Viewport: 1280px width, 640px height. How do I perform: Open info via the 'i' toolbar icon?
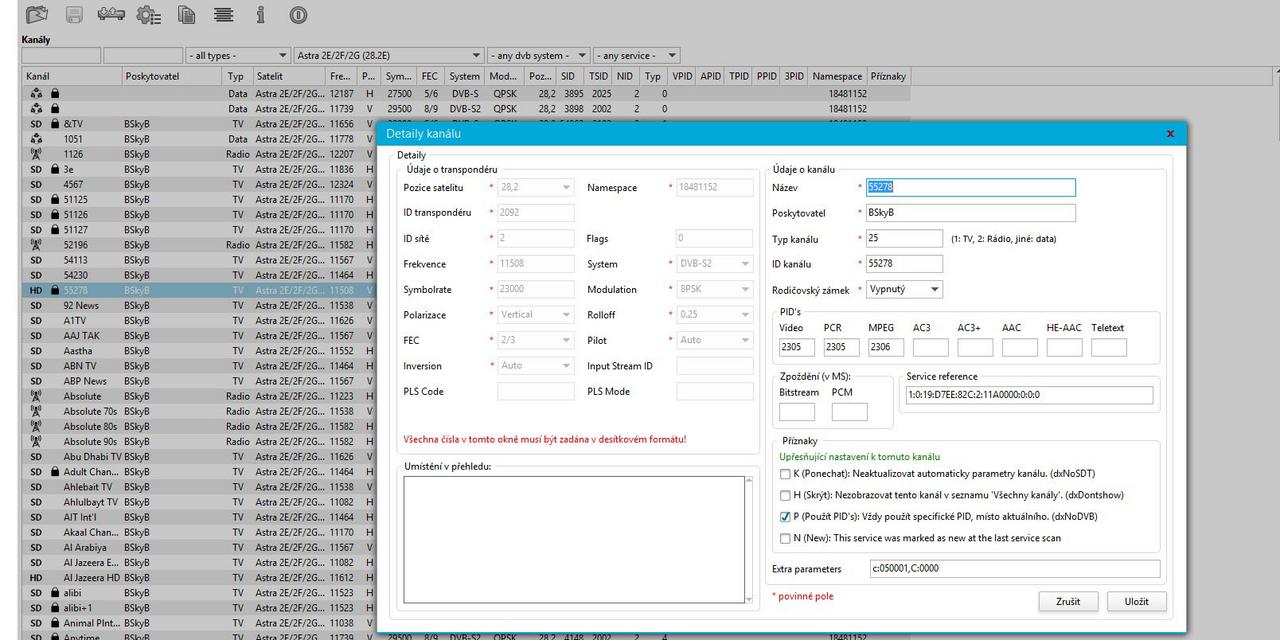261,15
